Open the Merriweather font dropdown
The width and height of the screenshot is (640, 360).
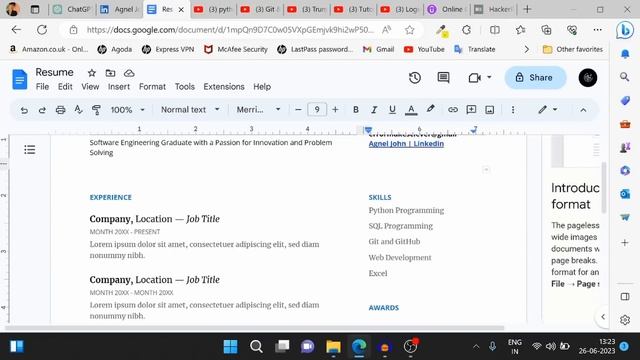coord(258,109)
